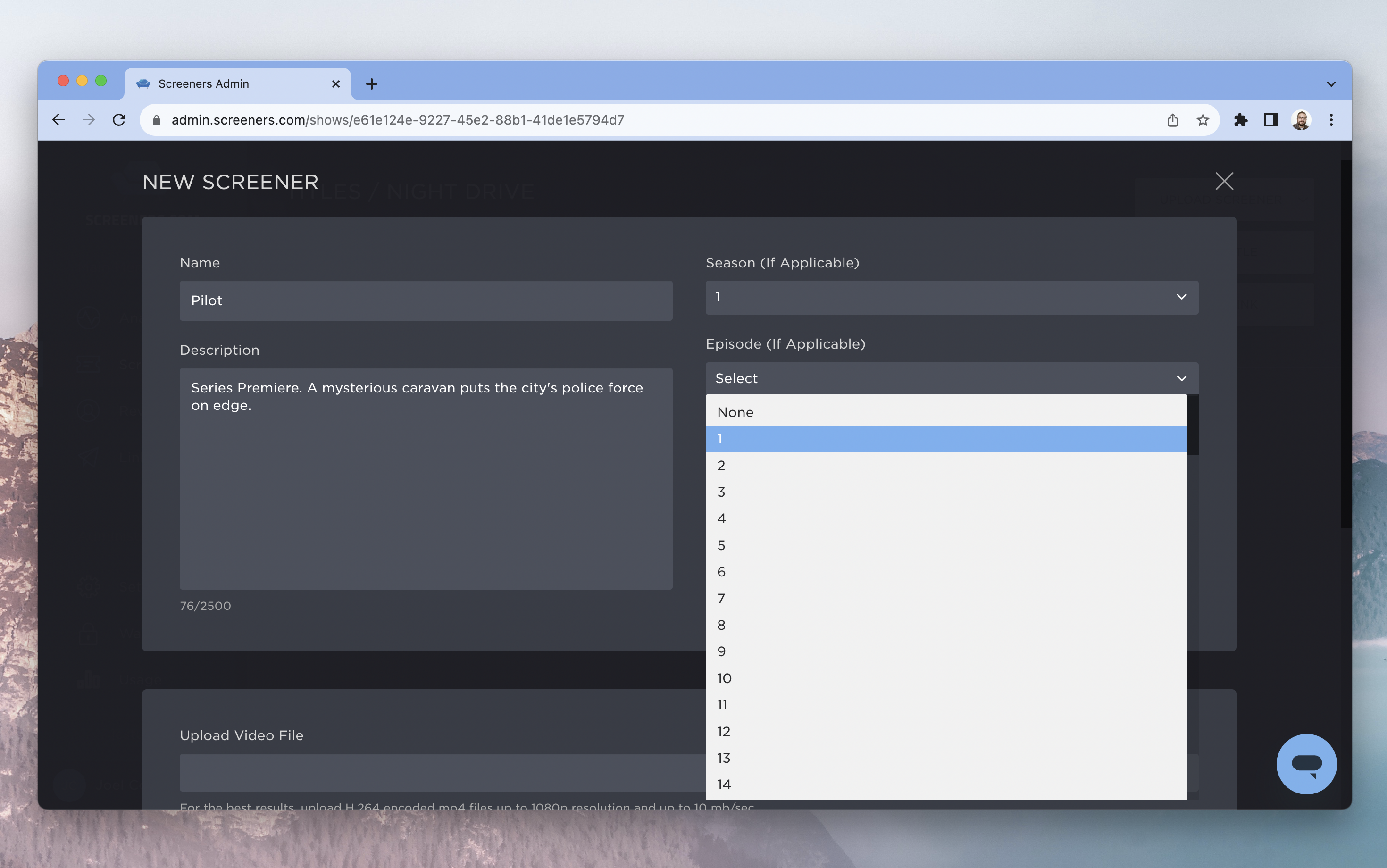Open a new browser tab
This screenshot has height=868, width=1387.
click(371, 84)
